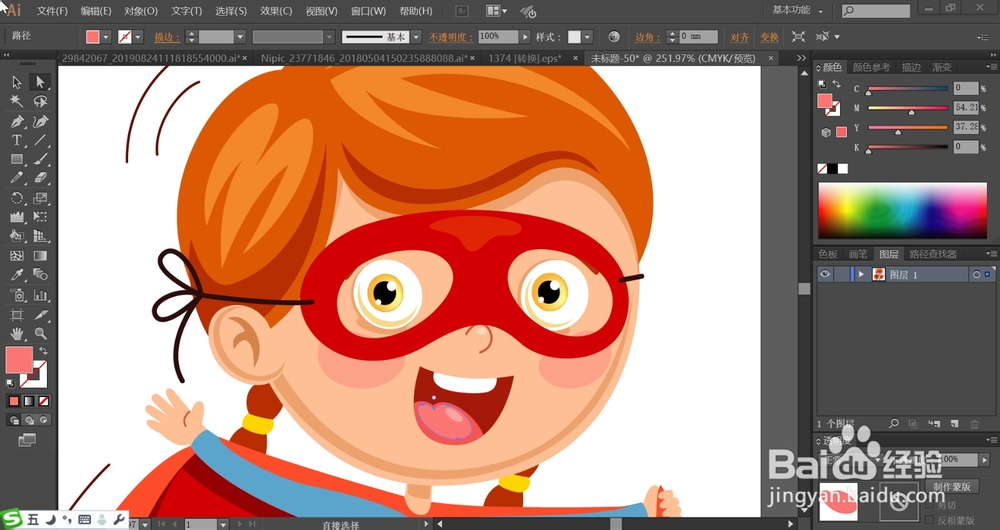Select the Pen tool

click(17, 121)
